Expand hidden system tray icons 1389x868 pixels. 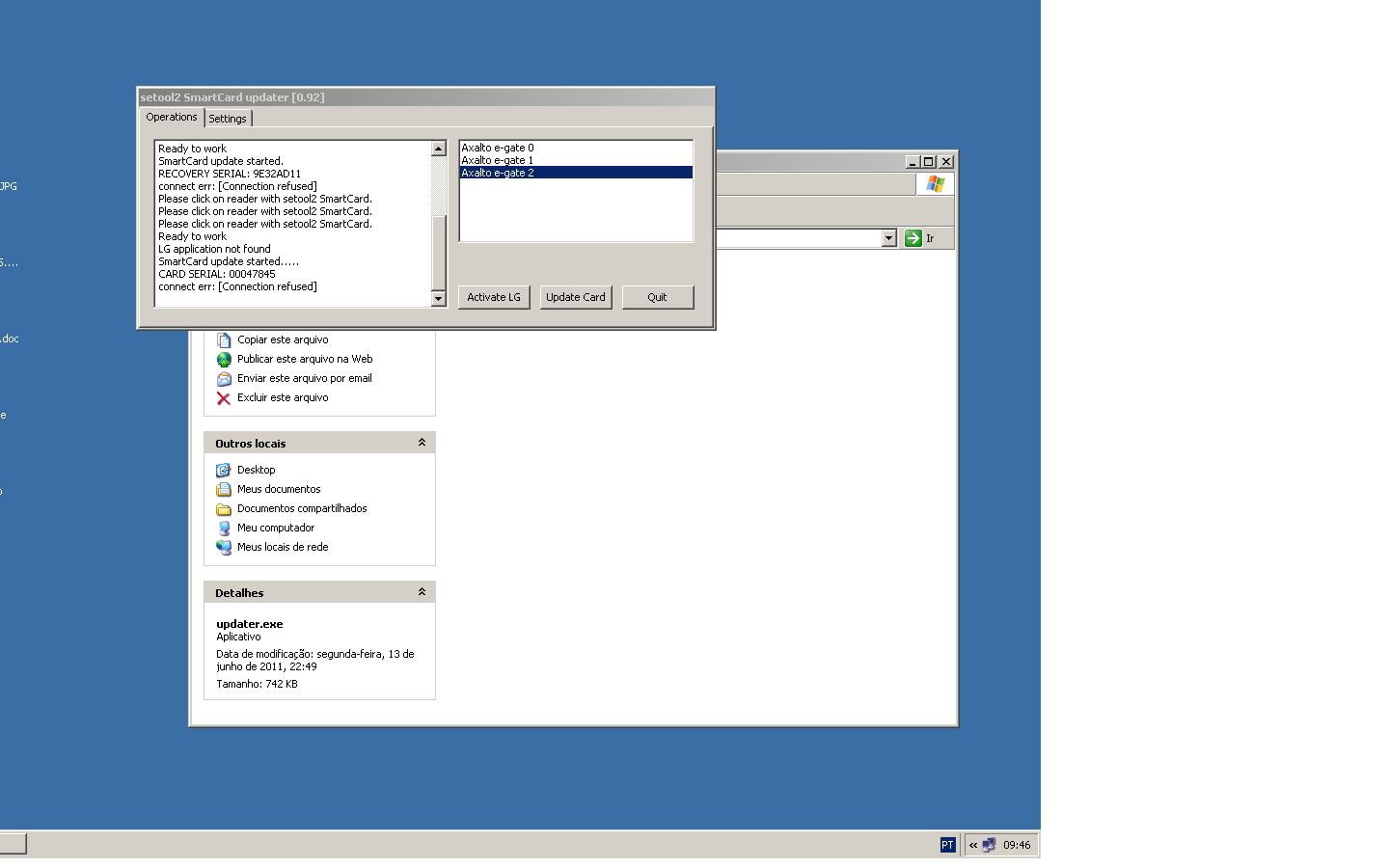point(973,845)
